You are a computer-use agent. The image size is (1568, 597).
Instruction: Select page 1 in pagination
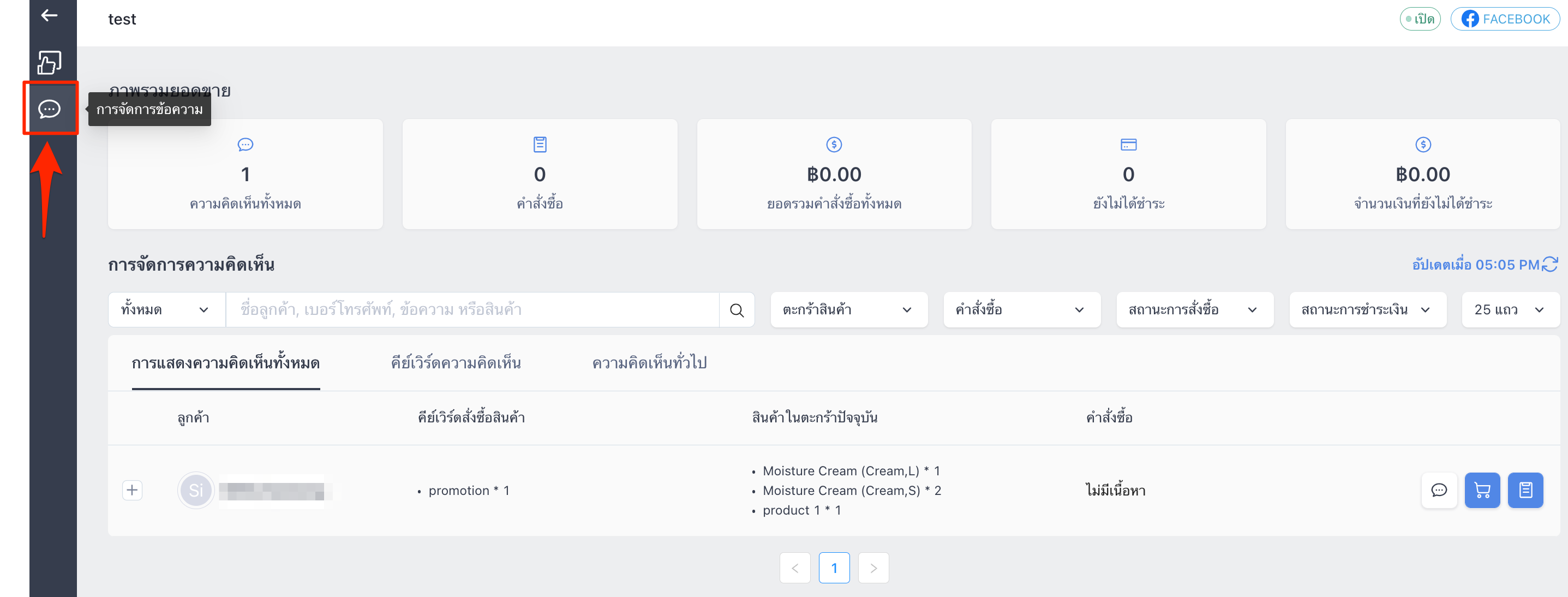(x=834, y=568)
